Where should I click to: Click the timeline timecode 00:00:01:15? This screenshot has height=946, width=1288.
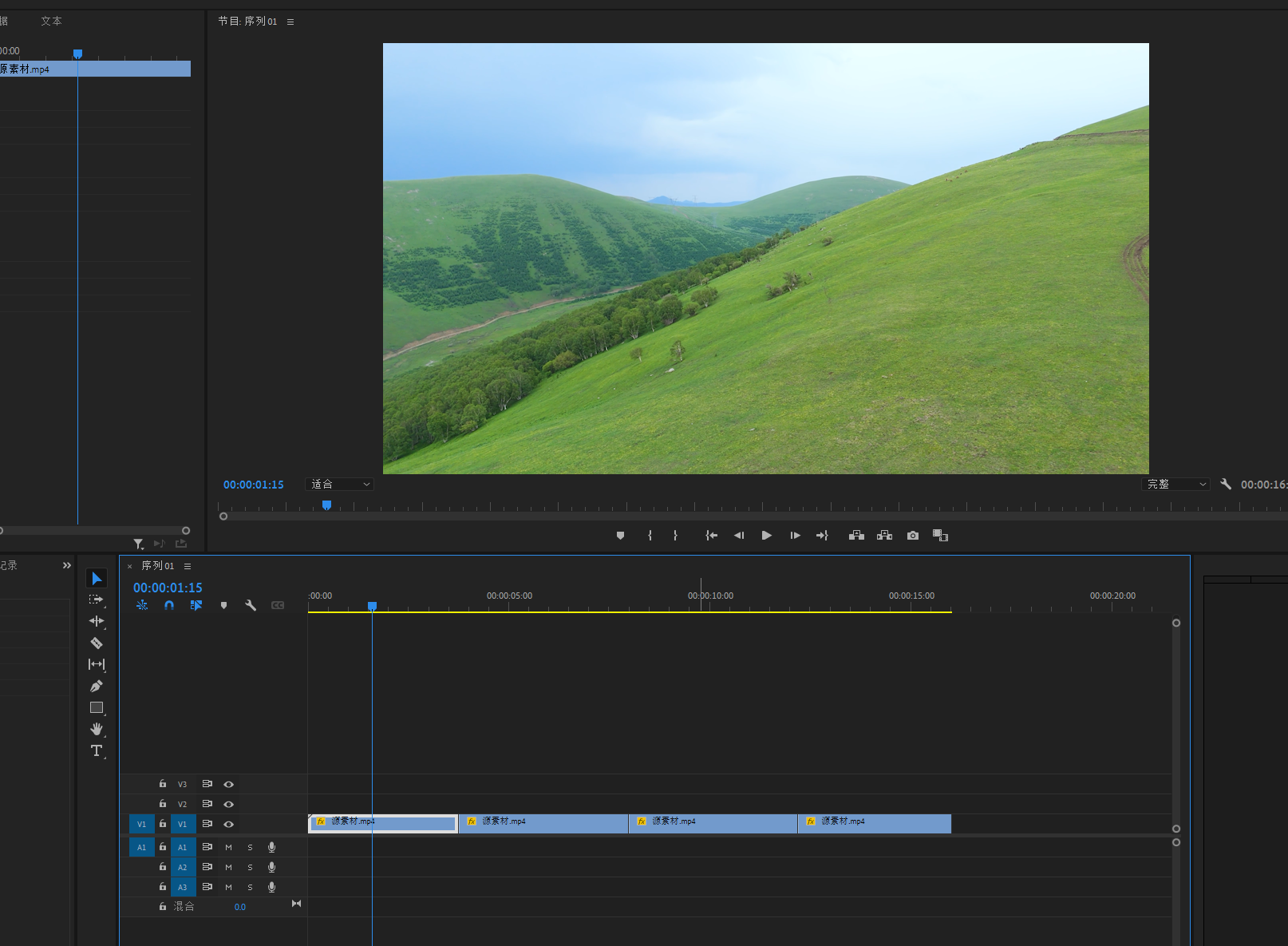tap(168, 588)
